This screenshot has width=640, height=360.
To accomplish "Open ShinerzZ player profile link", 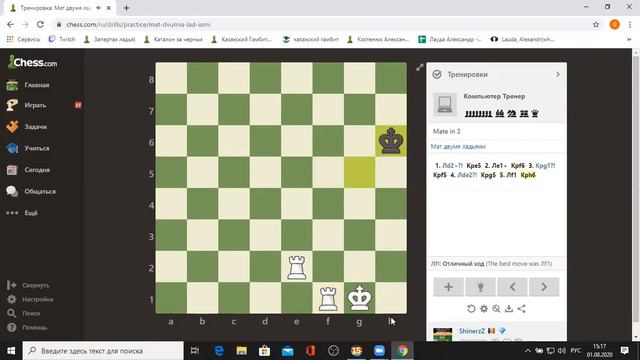I will pyautogui.click(x=471, y=331).
